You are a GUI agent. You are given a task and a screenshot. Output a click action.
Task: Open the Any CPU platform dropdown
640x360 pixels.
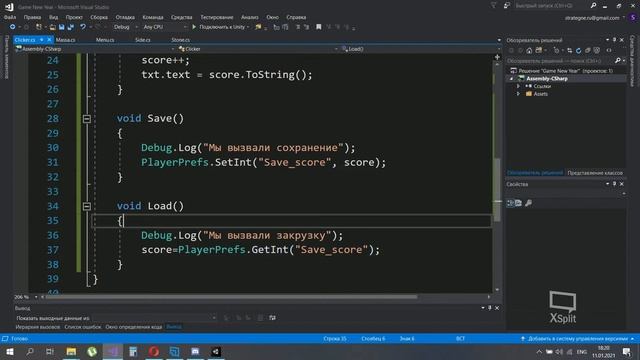coord(165,27)
